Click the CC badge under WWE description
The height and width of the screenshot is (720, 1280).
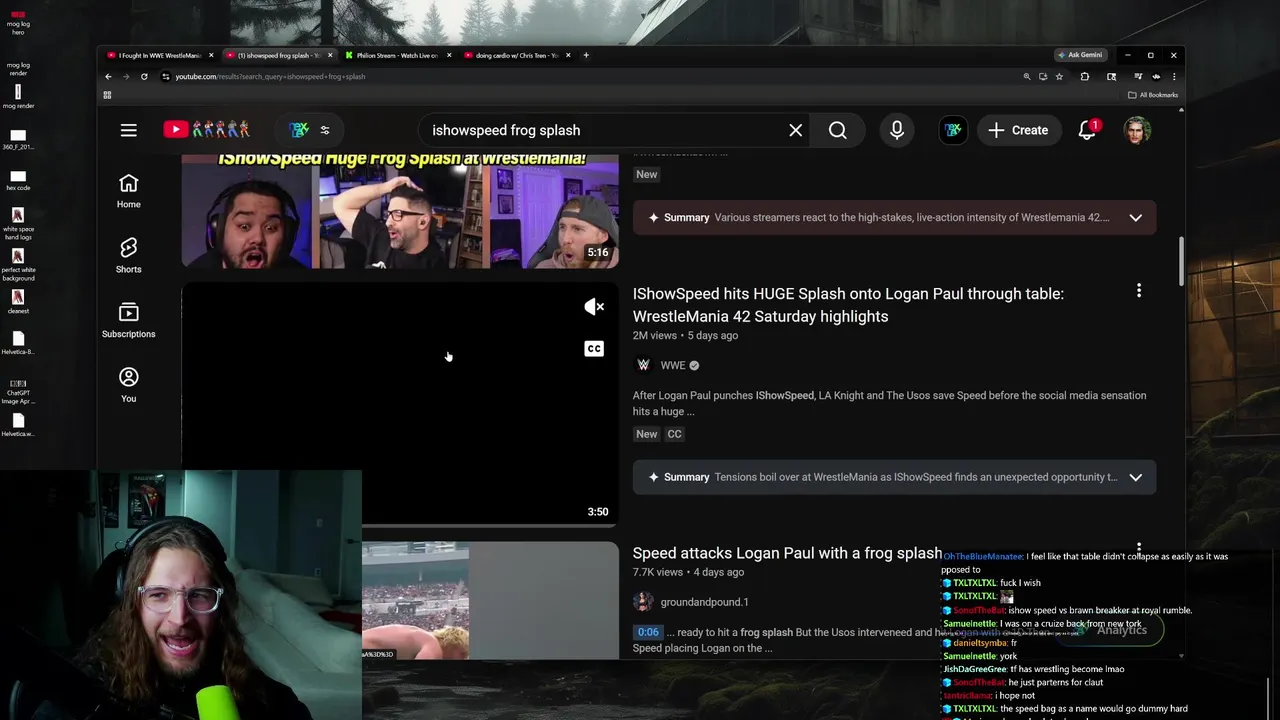674,434
